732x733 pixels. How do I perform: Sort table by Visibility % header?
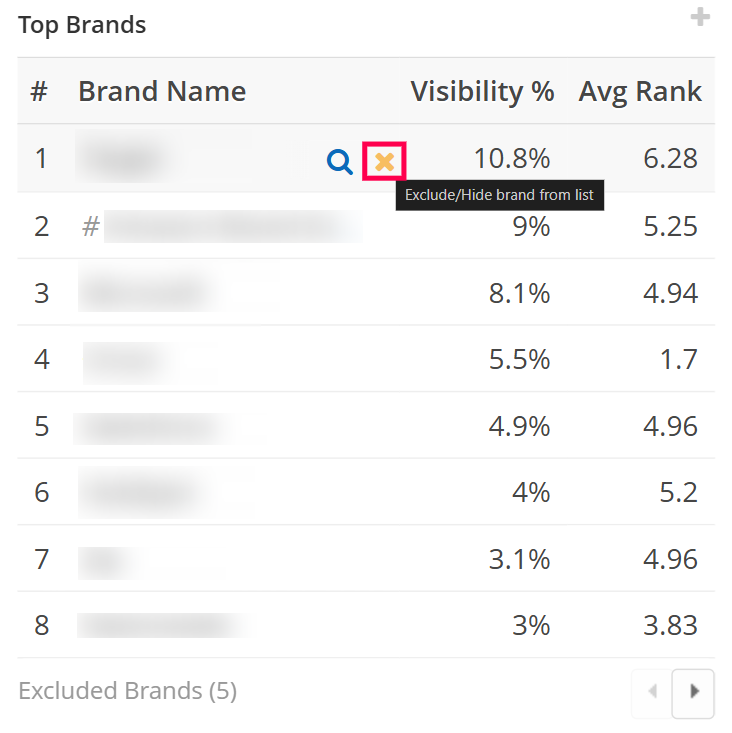[x=482, y=92]
